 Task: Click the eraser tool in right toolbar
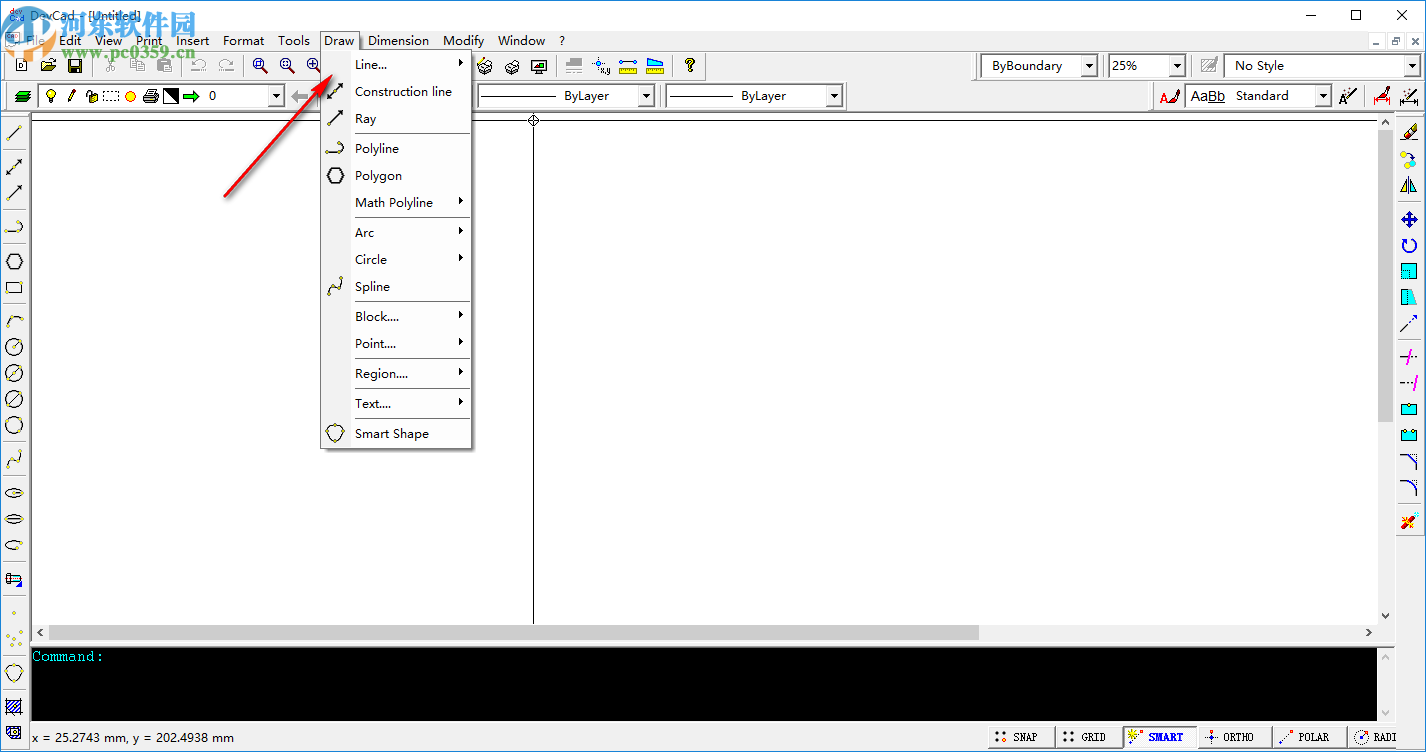click(x=1409, y=133)
